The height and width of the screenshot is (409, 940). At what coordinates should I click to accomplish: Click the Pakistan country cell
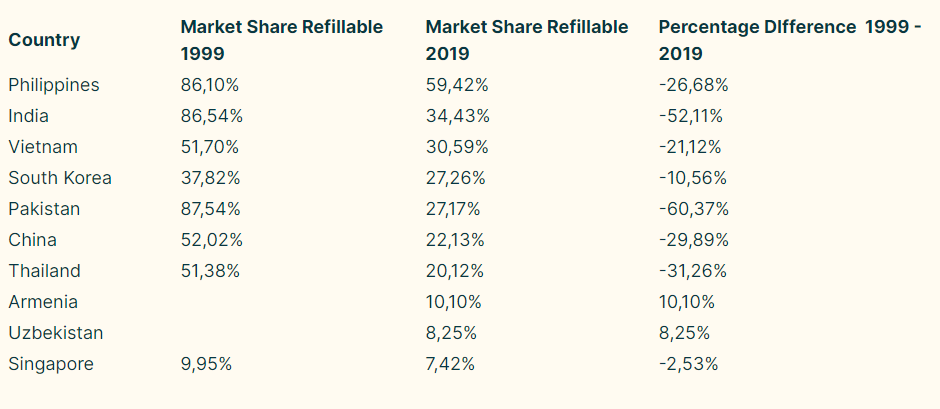44,209
